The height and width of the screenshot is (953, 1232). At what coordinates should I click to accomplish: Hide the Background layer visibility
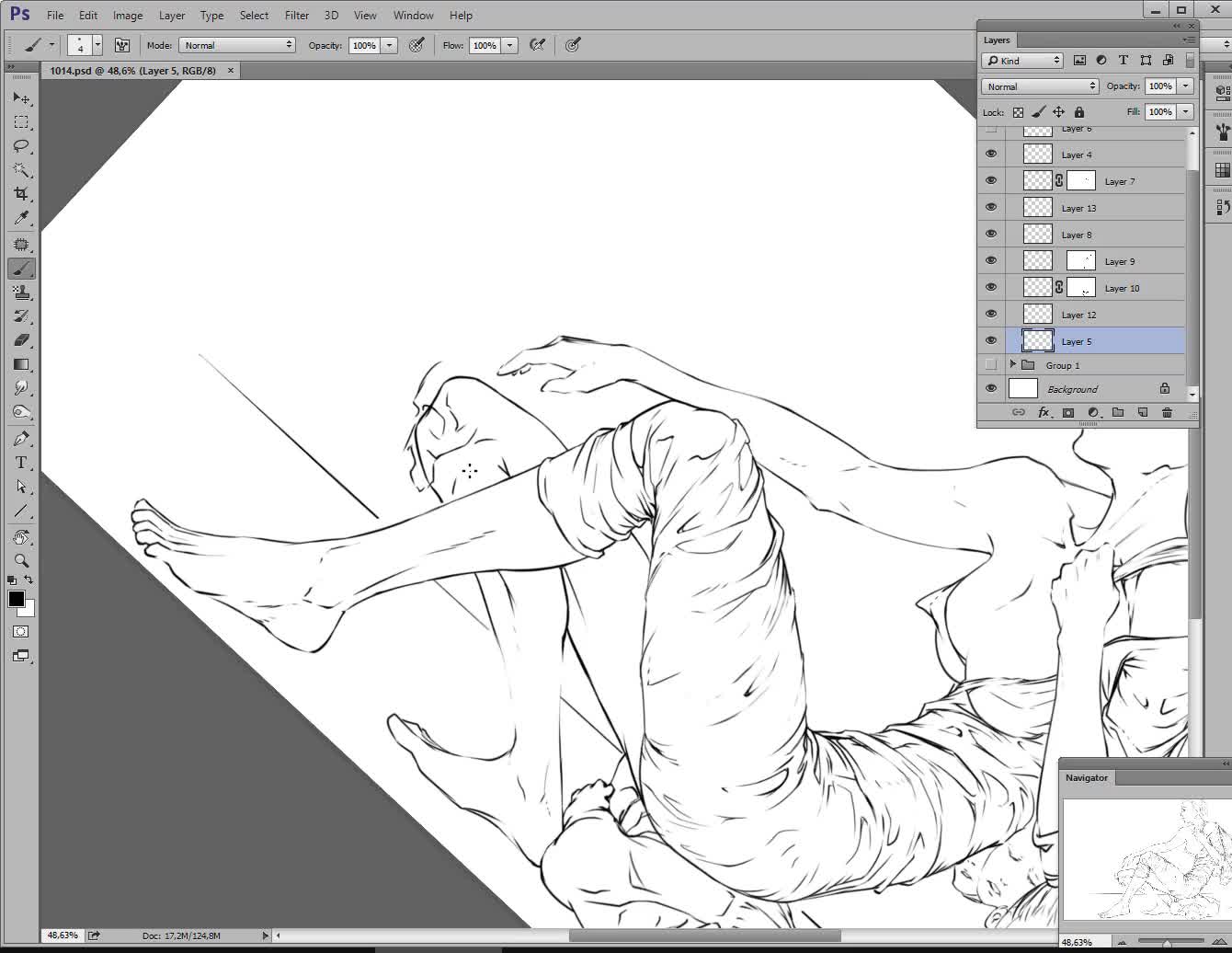tap(991, 389)
